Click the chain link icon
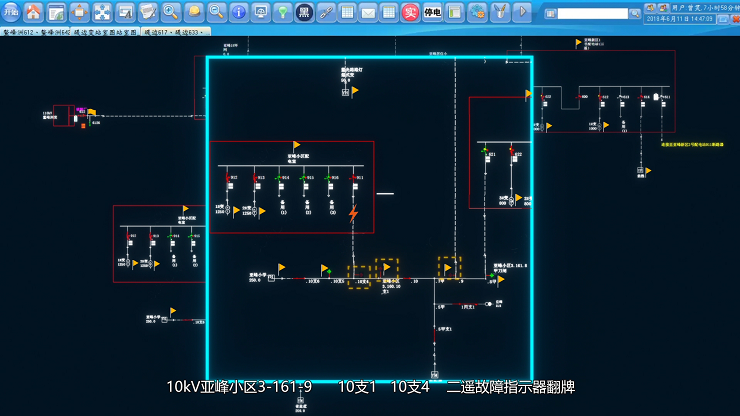 [x=326, y=12]
